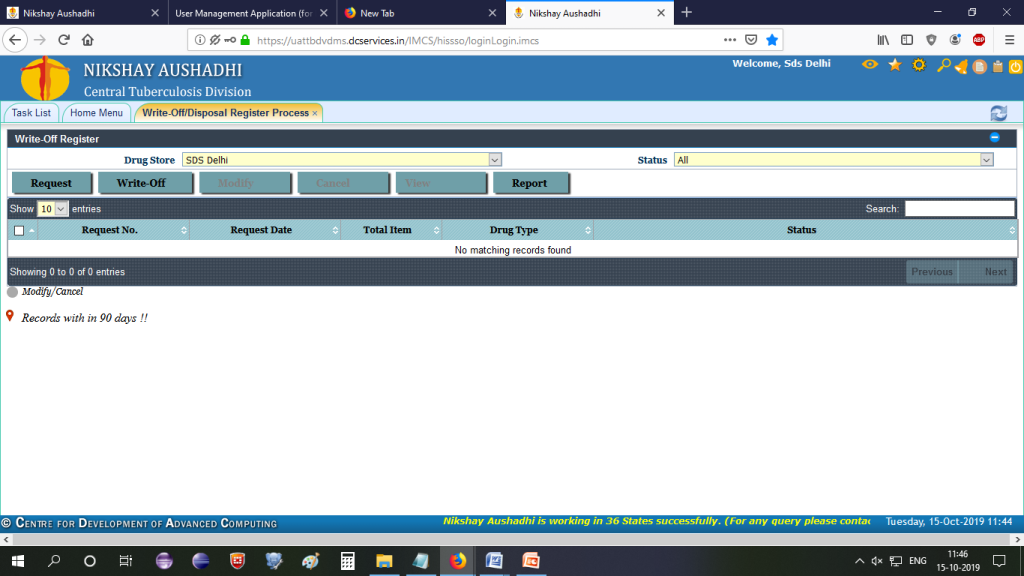Image resolution: width=1024 pixels, height=576 pixels.
Task: Open Firefox home page
Action: (x=88, y=40)
